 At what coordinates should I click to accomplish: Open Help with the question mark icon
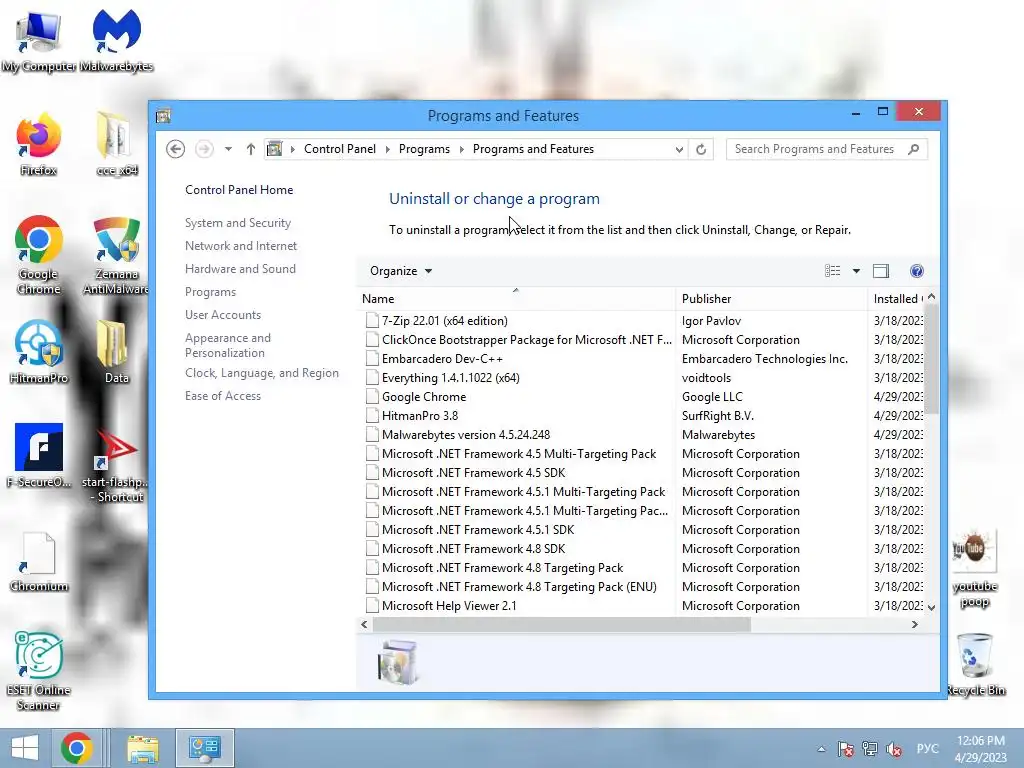pos(916,270)
